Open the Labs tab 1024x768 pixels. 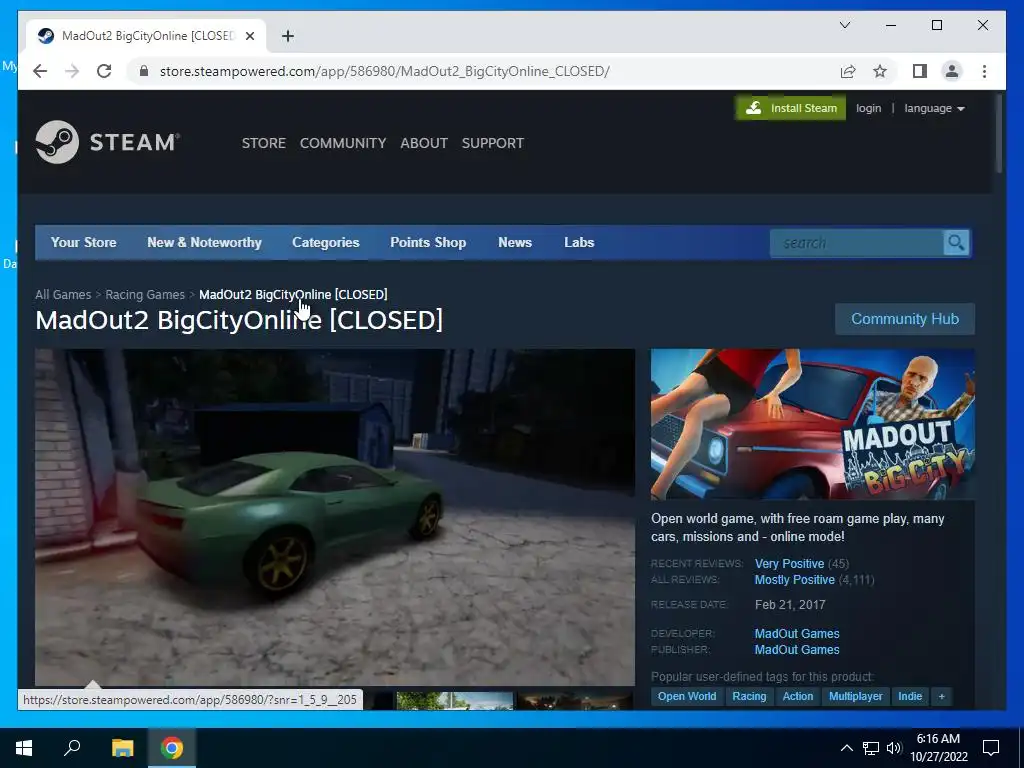coord(579,242)
